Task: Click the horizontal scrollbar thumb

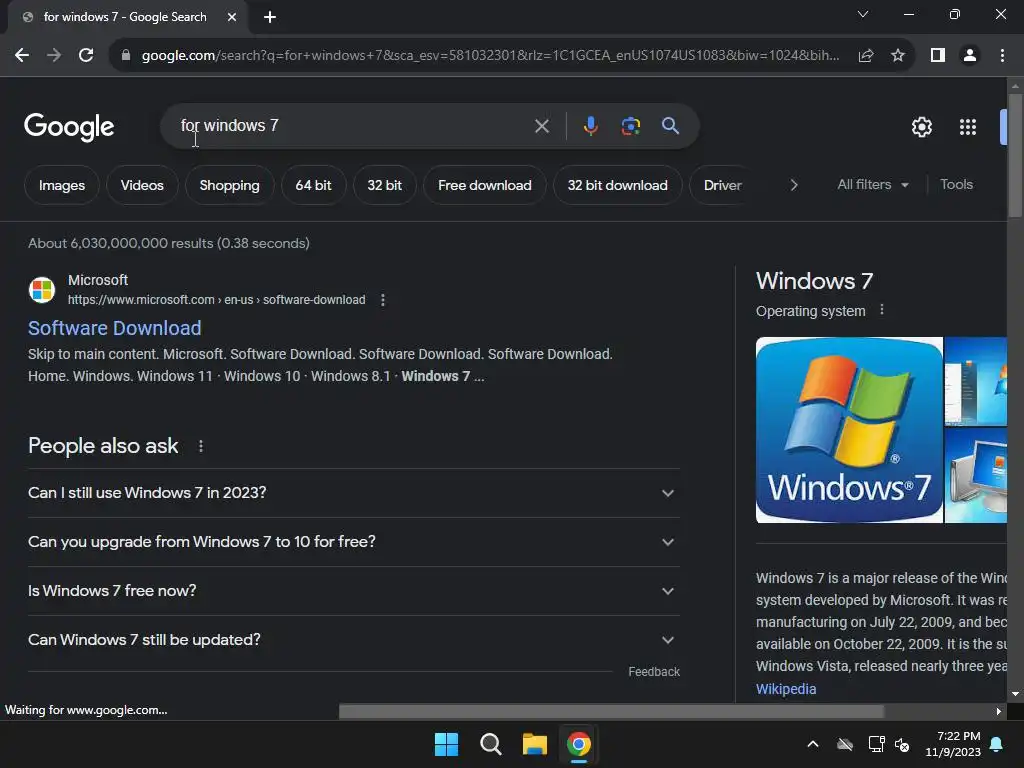Action: pos(611,711)
